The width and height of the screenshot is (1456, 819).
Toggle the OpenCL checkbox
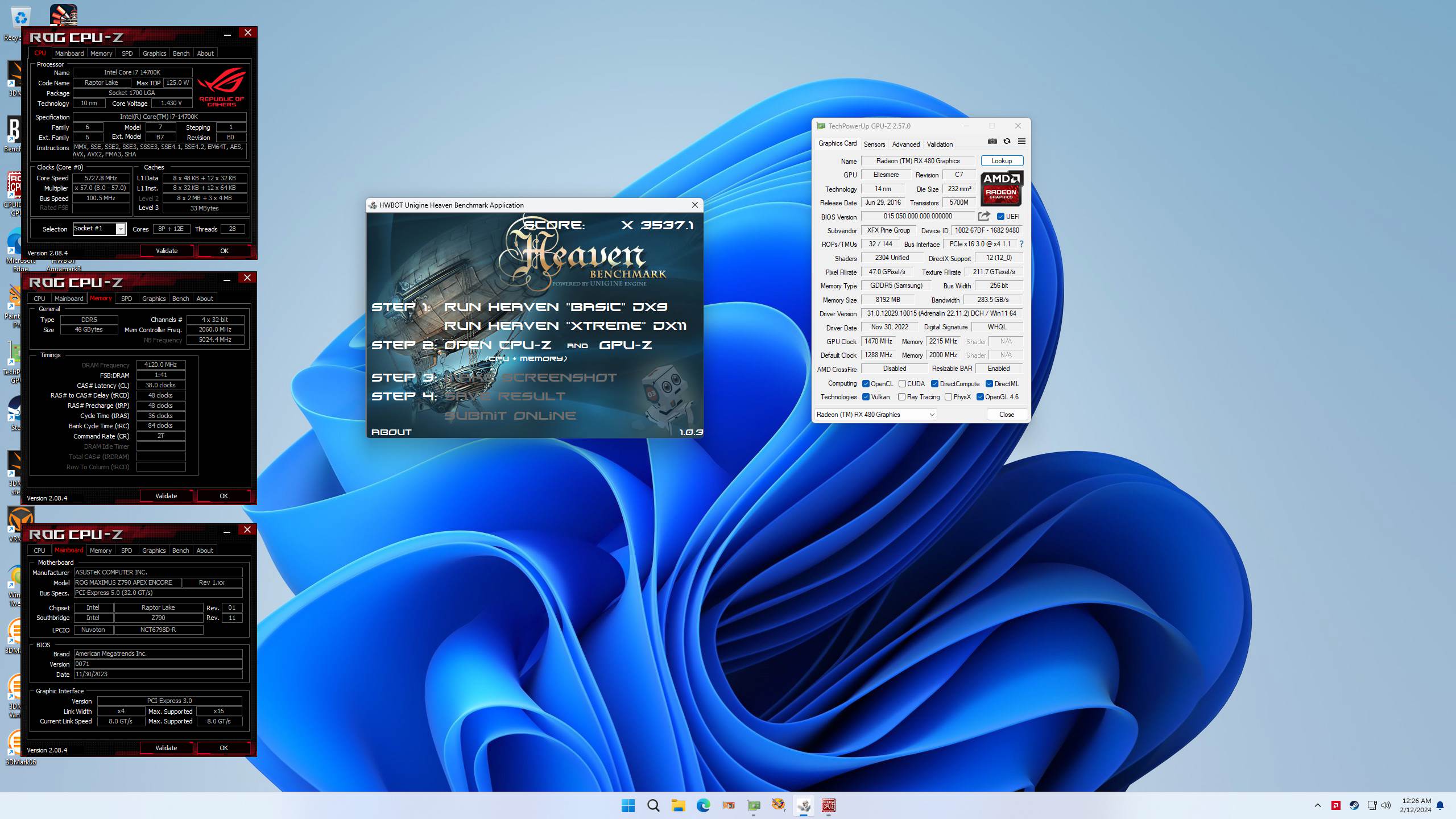(866, 384)
